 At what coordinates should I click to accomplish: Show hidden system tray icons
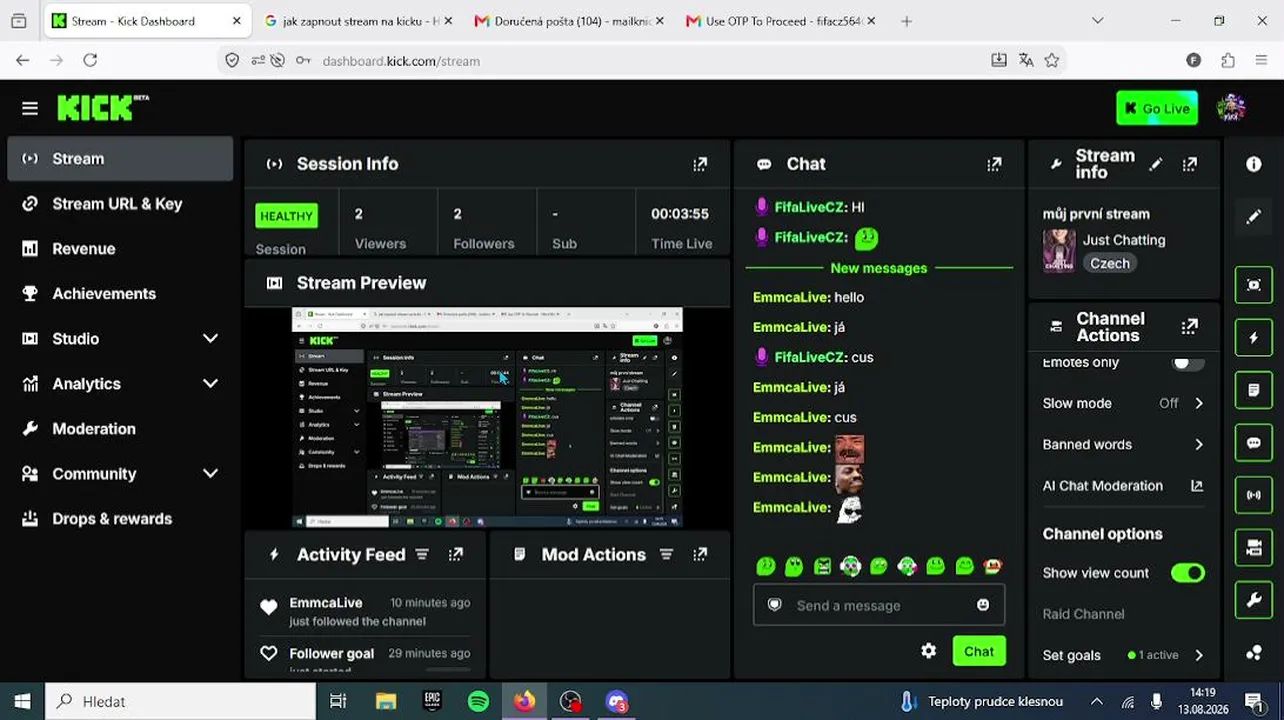[1097, 701]
